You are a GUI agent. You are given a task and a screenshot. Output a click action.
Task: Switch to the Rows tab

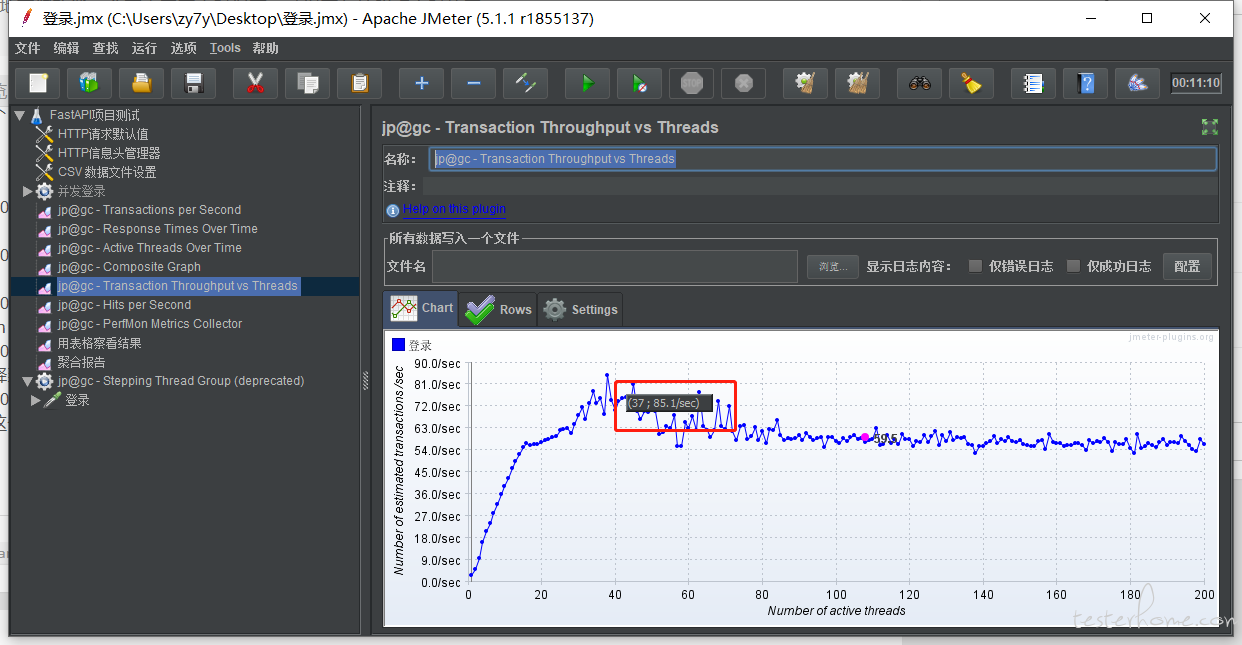pyautogui.click(x=498, y=309)
